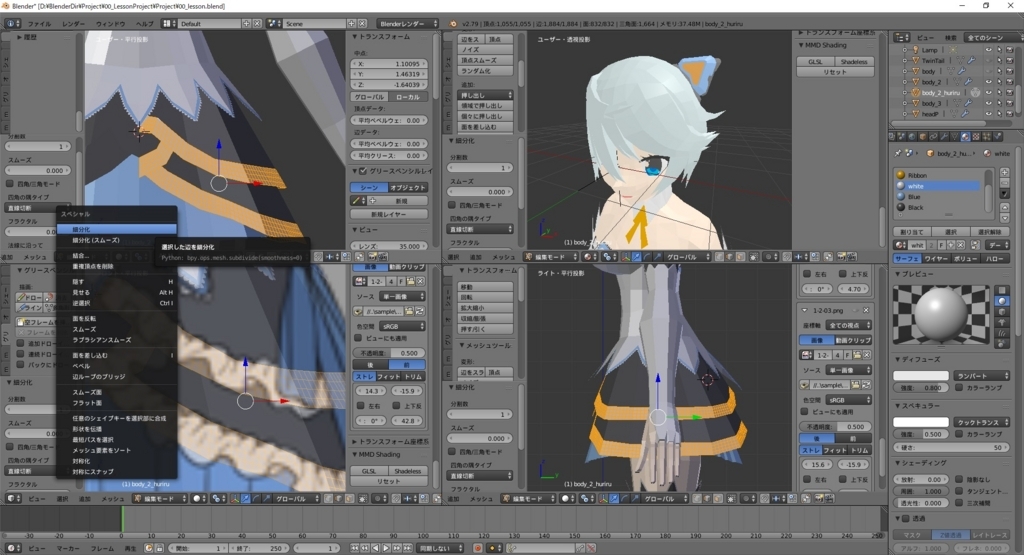
Task: Click the scene browse icon next to Scene
Action: click(x=275, y=24)
